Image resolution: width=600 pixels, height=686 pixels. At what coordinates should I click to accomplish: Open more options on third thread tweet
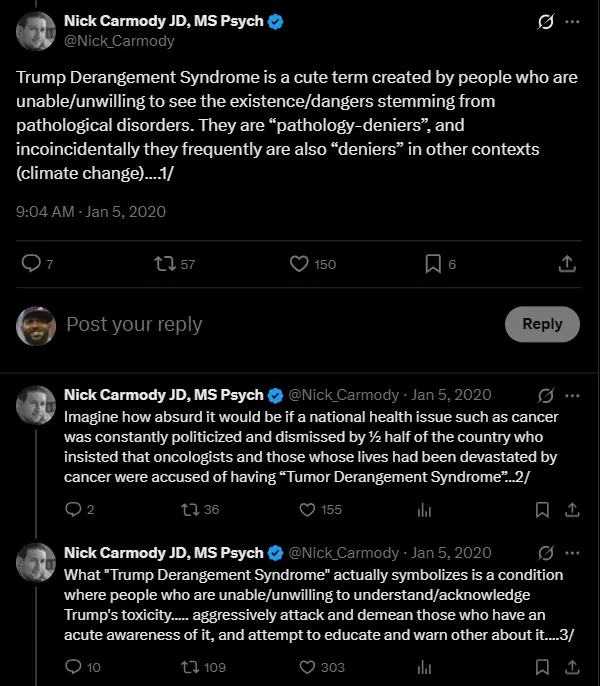tap(572, 553)
